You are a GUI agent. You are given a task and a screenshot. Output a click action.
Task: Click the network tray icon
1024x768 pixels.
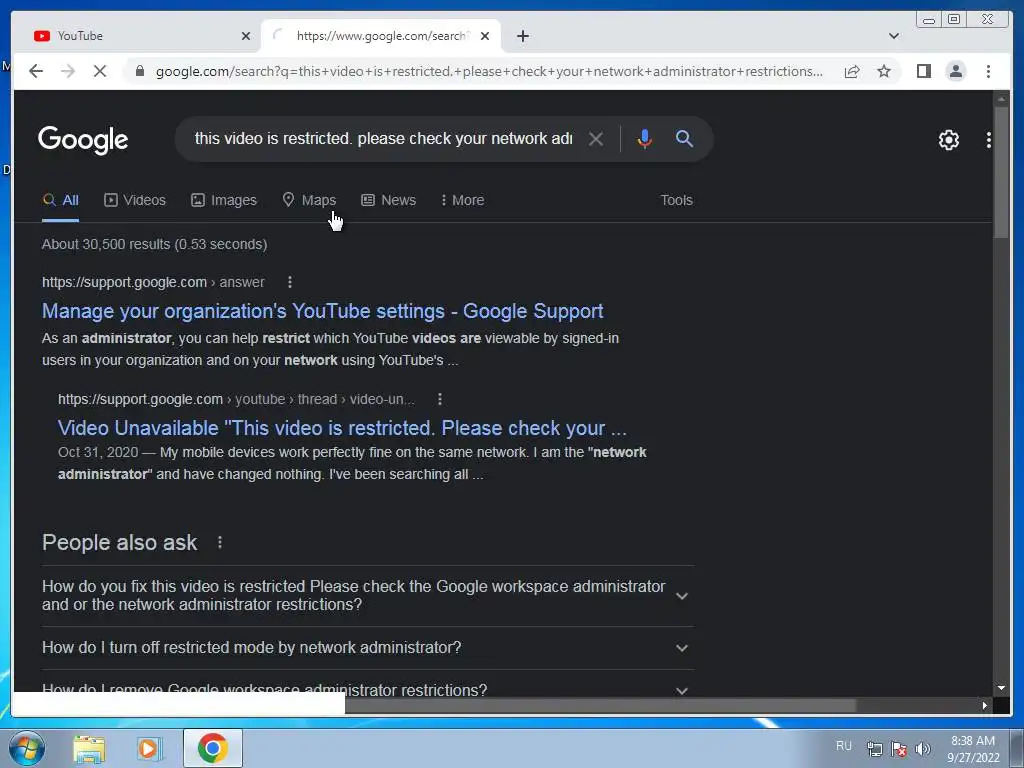point(874,749)
